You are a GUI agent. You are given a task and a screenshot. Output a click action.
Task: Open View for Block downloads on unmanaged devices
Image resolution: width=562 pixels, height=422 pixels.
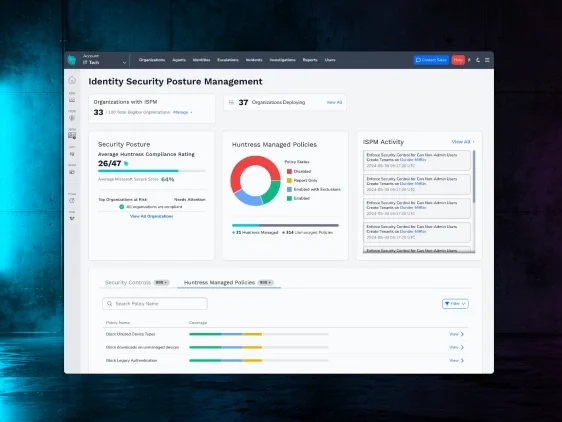point(456,347)
